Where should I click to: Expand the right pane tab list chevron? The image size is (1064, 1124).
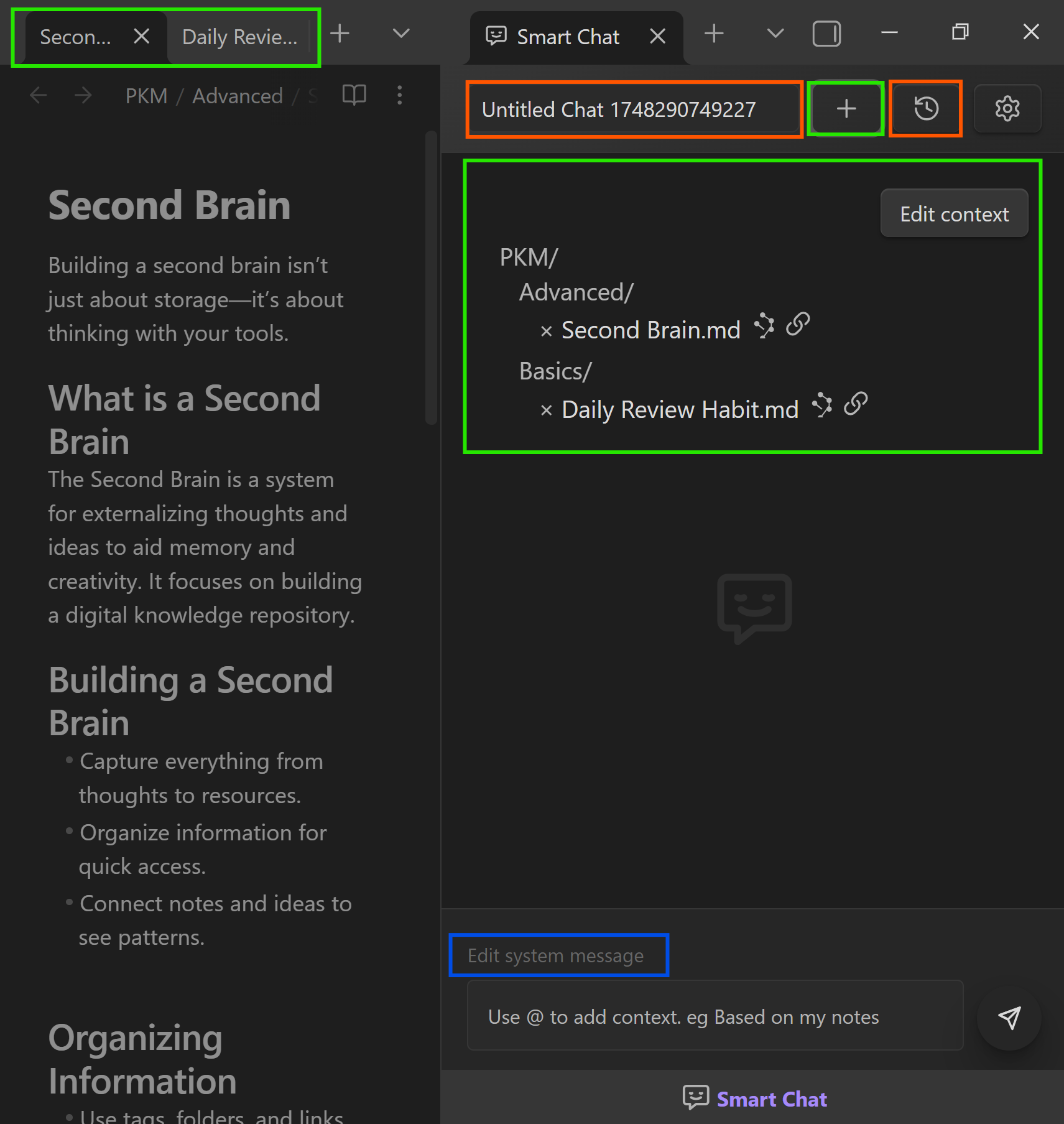775,34
